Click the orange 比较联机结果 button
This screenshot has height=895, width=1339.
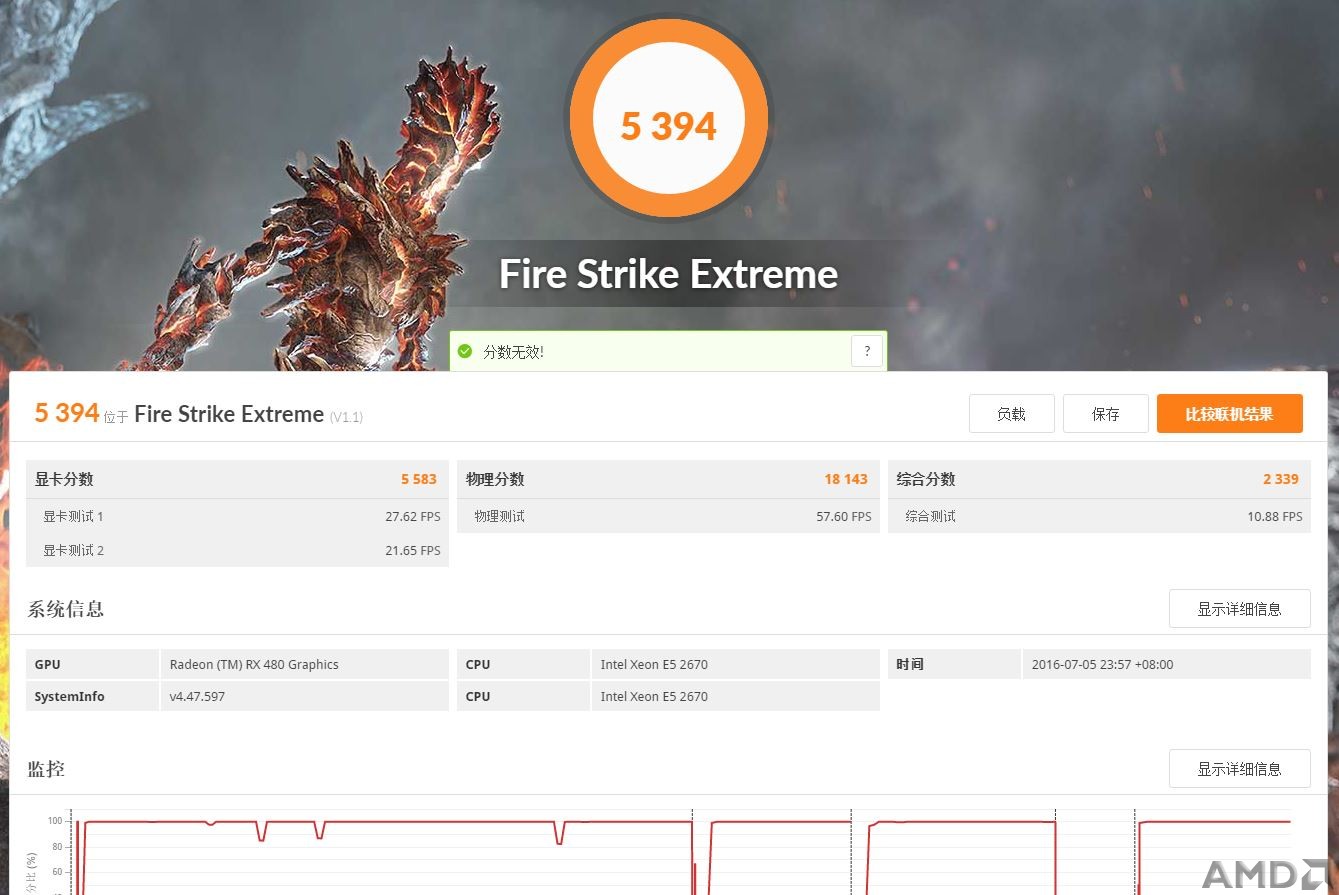pyautogui.click(x=1229, y=414)
